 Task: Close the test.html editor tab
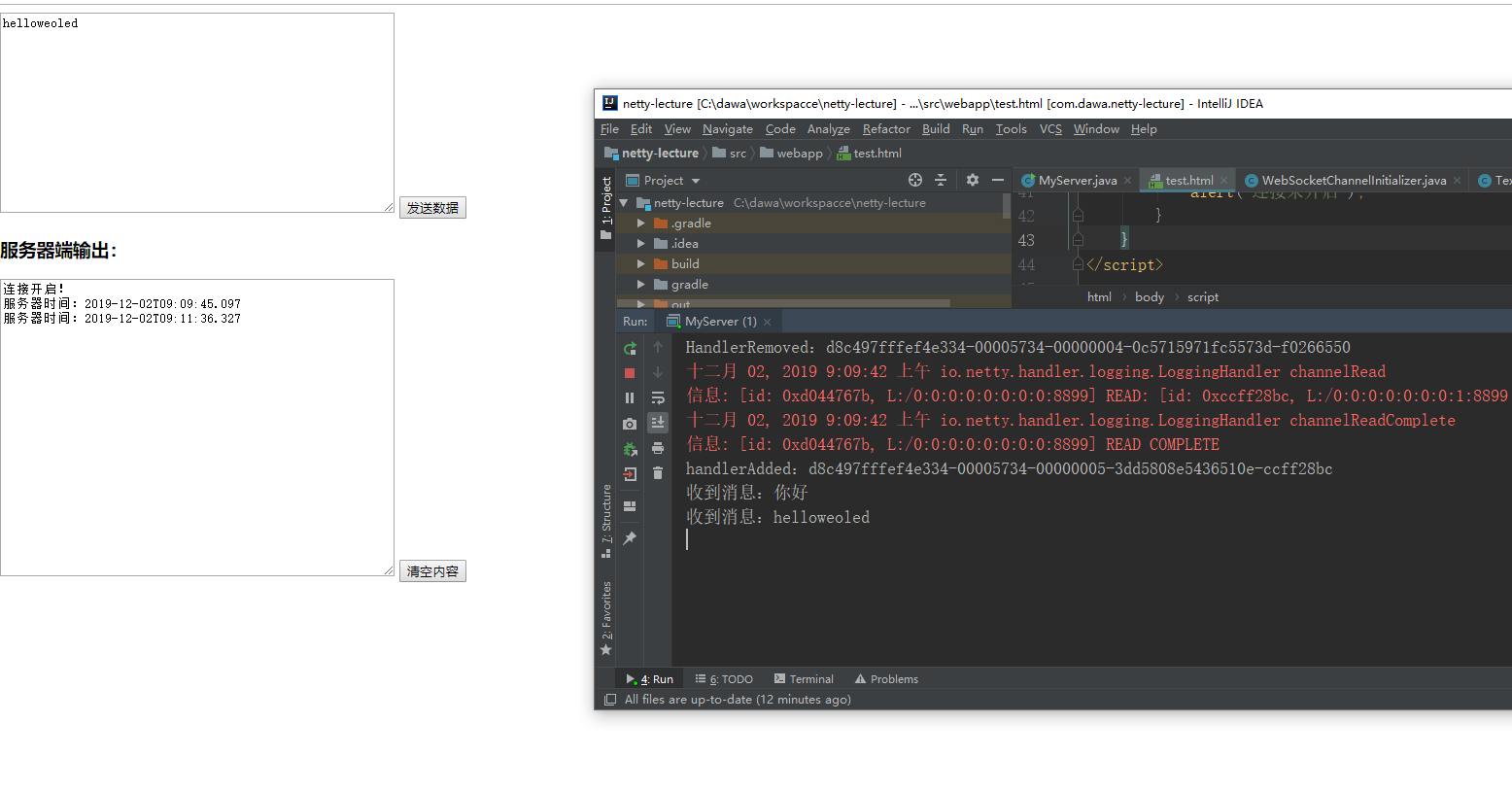point(1224,181)
